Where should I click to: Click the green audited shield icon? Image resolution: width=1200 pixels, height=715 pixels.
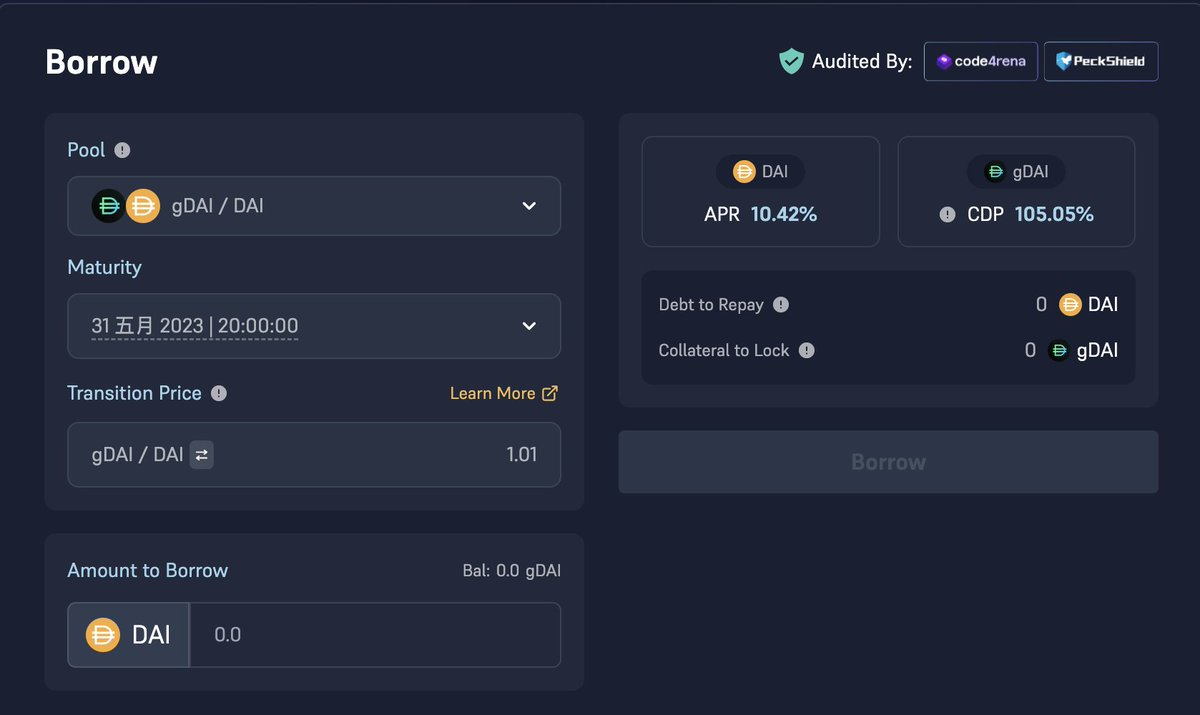(791, 61)
